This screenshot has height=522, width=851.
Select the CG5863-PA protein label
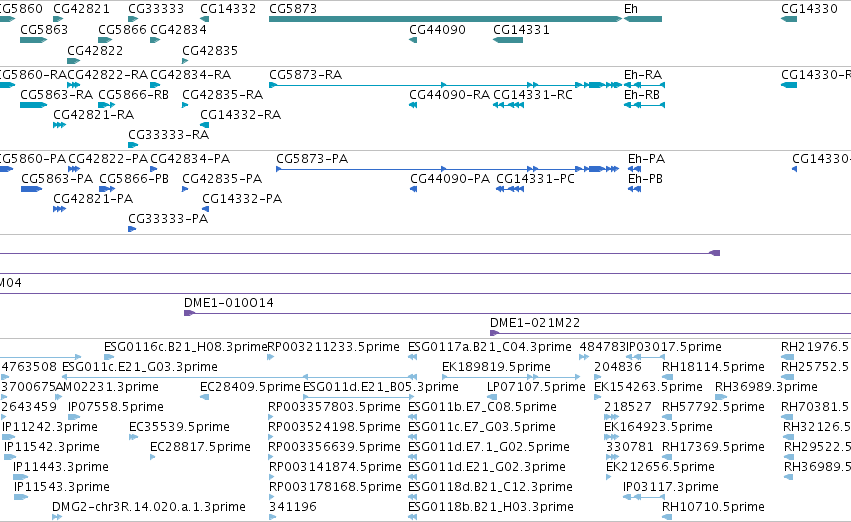[x=57, y=179]
